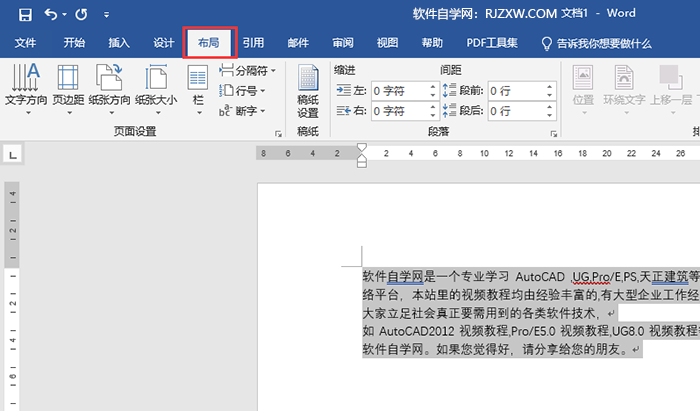The height and width of the screenshot is (411, 700).
Task: Increase 段后 spacing with up arrow
Action: pos(550,107)
